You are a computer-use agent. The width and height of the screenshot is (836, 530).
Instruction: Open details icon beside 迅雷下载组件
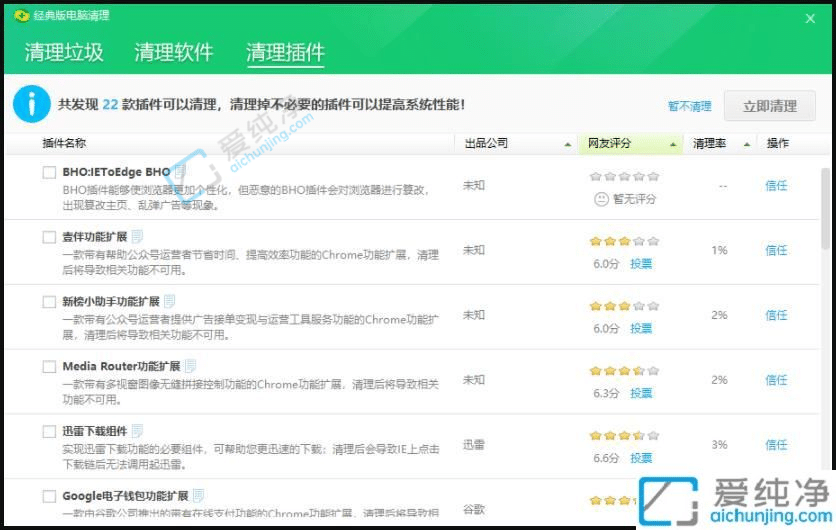(137, 430)
